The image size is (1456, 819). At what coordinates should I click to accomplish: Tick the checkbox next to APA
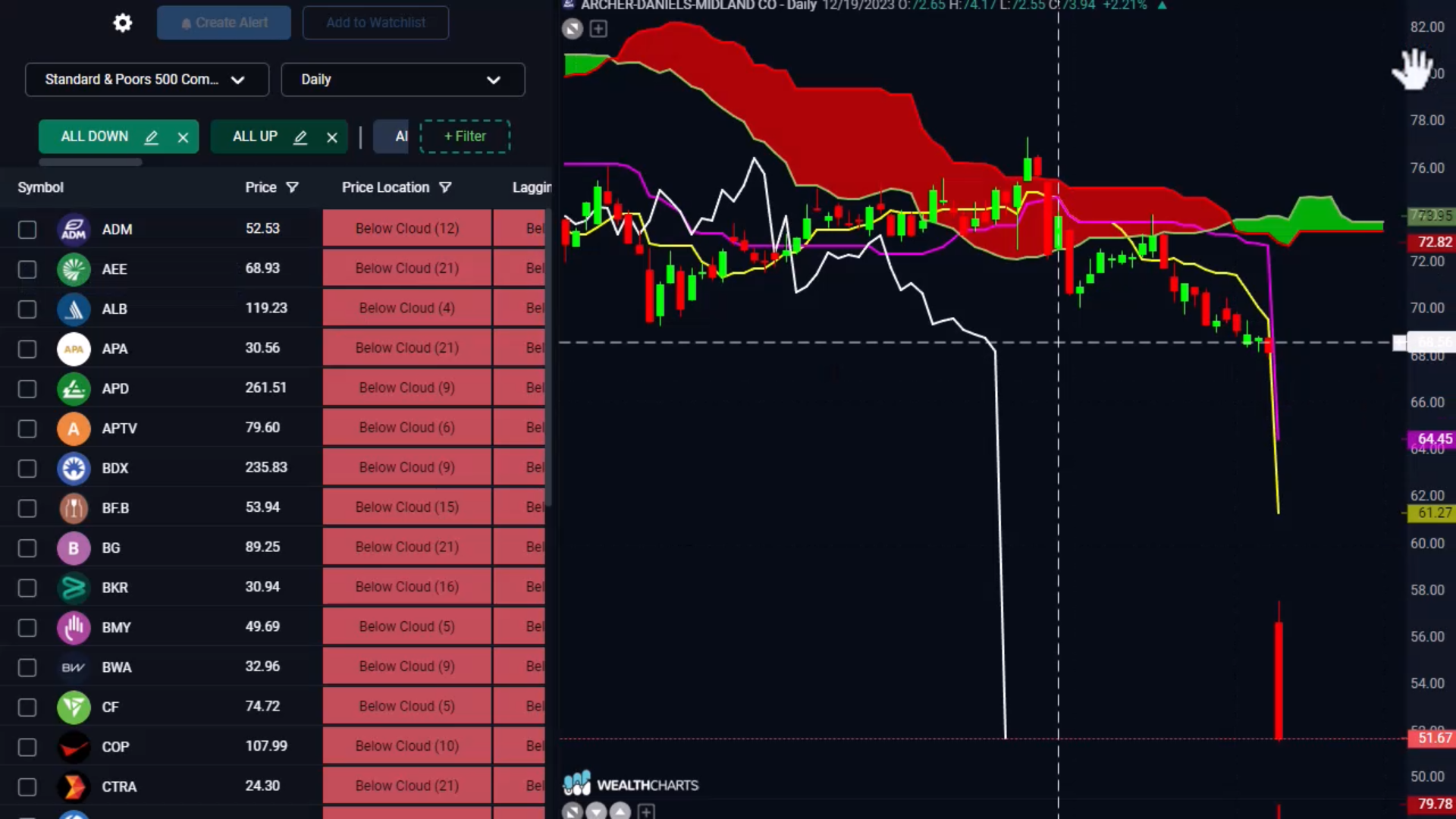pyautogui.click(x=27, y=349)
